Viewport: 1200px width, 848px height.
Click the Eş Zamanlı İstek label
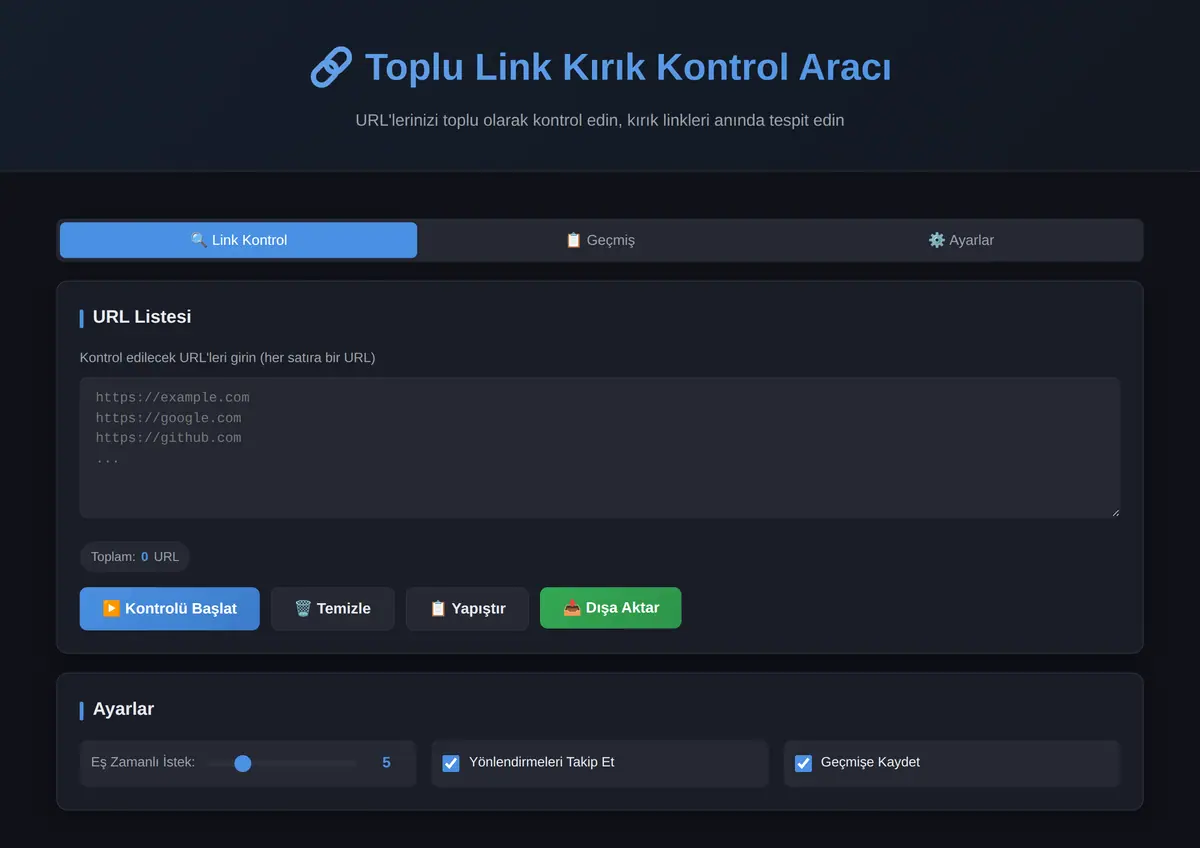pyautogui.click(x=143, y=762)
